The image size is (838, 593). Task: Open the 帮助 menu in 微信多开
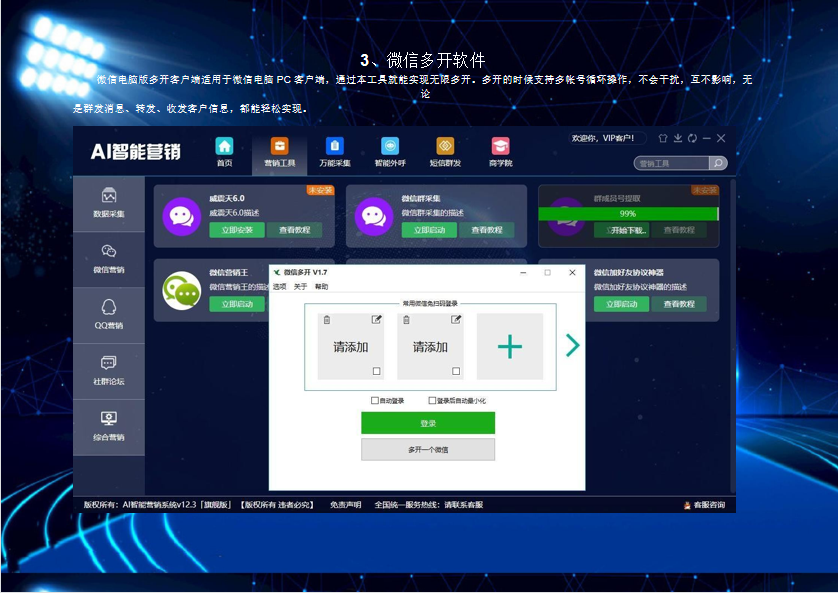[321, 286]
